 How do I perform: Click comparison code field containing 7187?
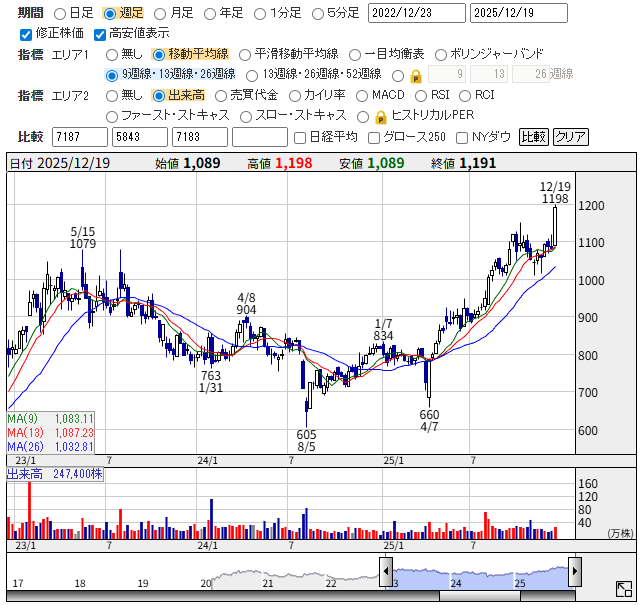[80, 137]
